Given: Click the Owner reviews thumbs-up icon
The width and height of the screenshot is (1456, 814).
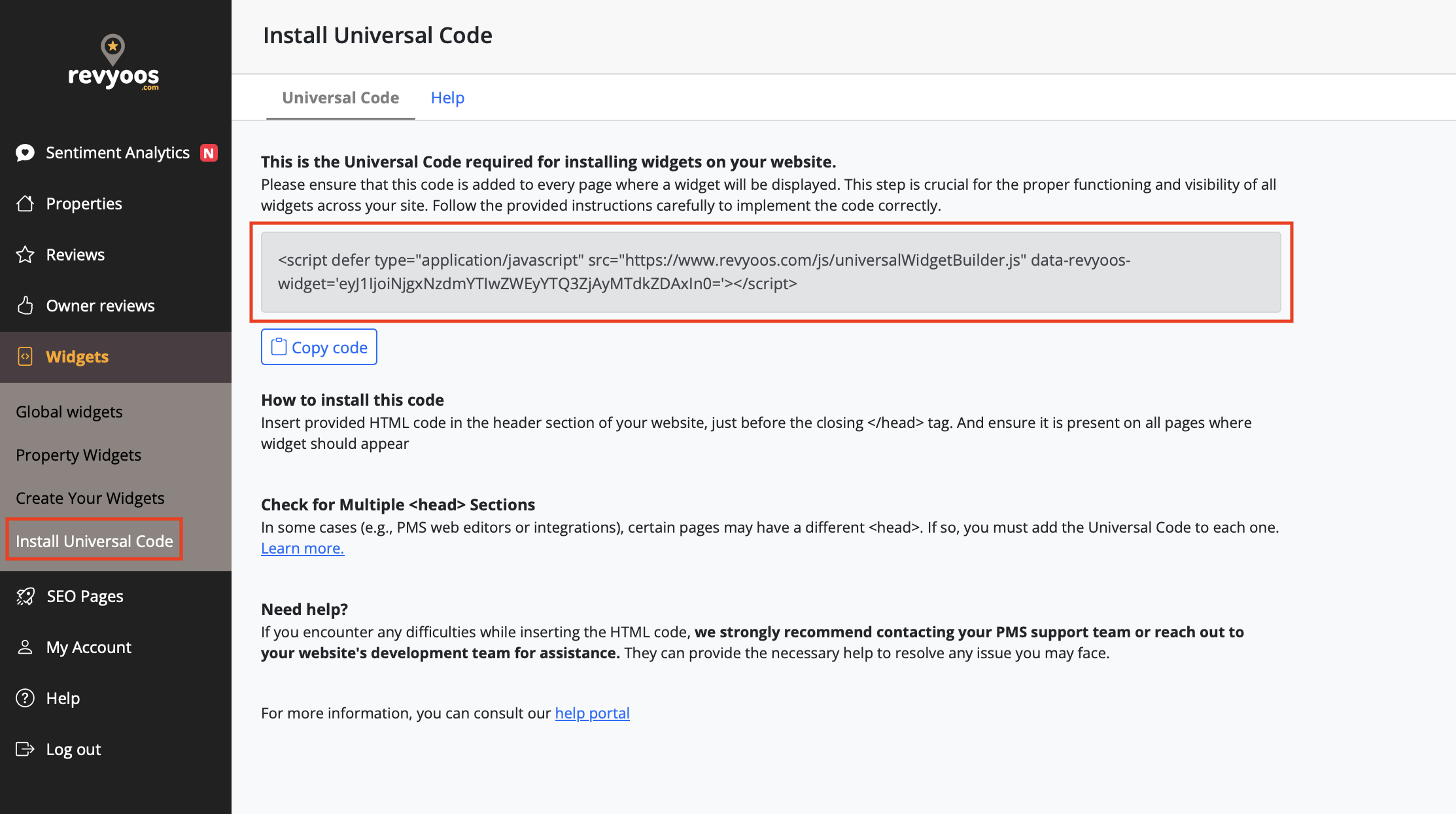Looking at the screenshot, I should click(x=25, y=306).
